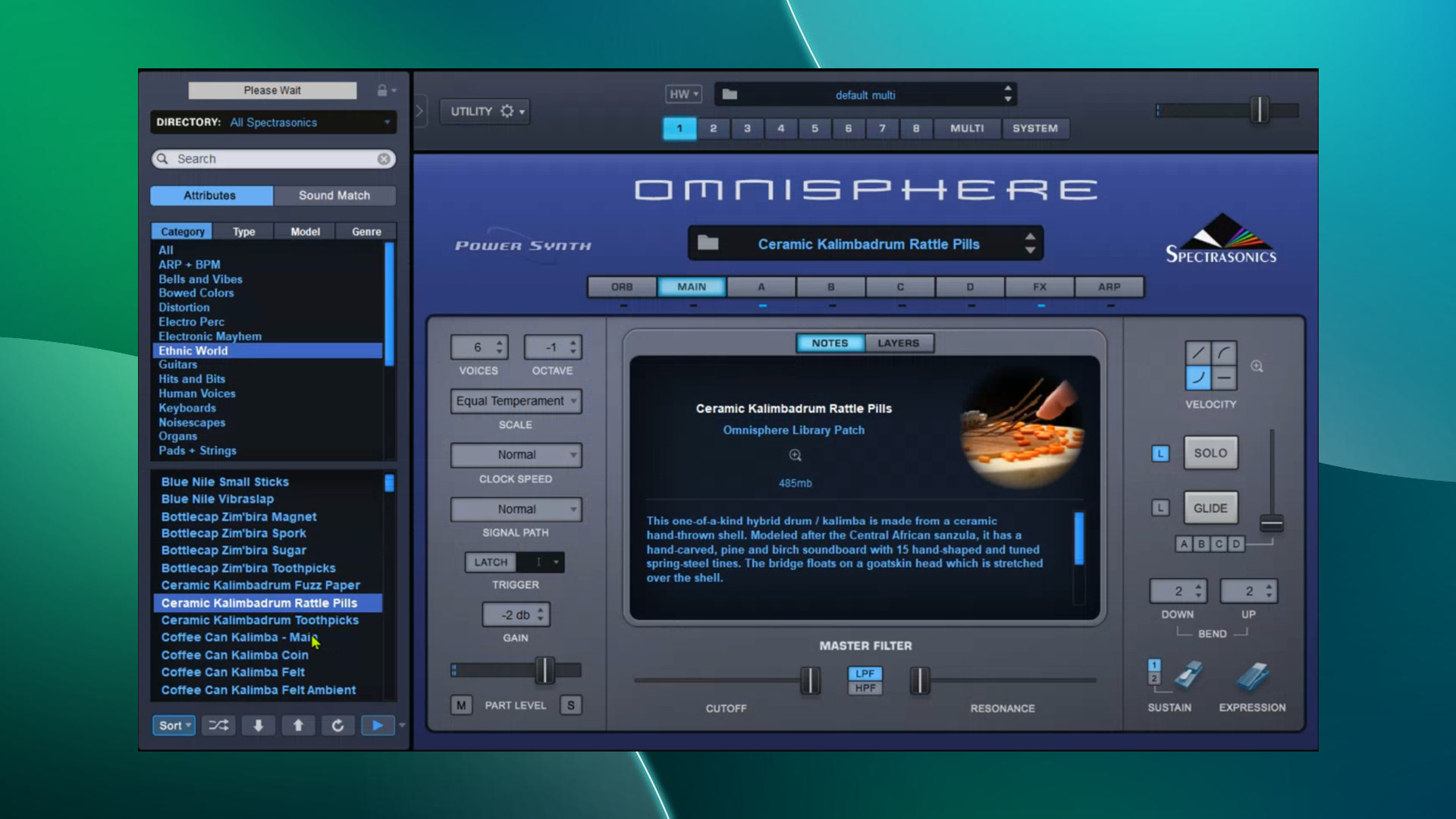
Task: Enable HPF filter mode toggle
Action: 864,688
